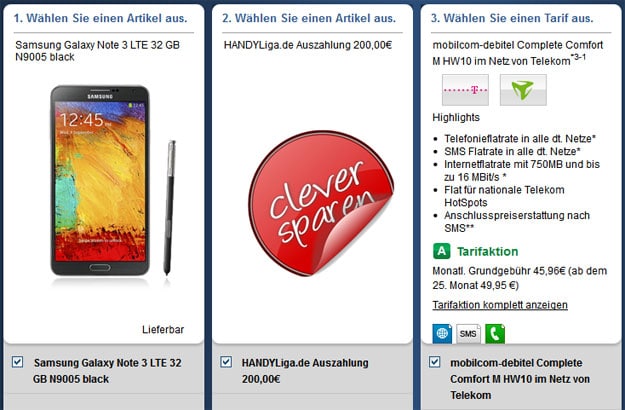Click the mobilcom-debitel Complete Comfort tariff title
The width and height of the screenshot is (625, 410).
518,53
